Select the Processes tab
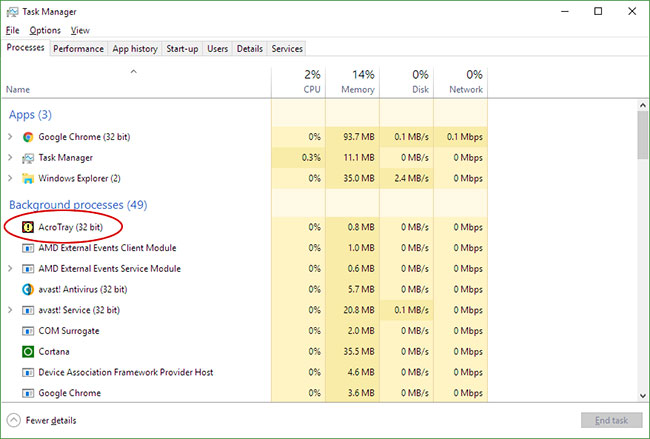 pos(25,48)
